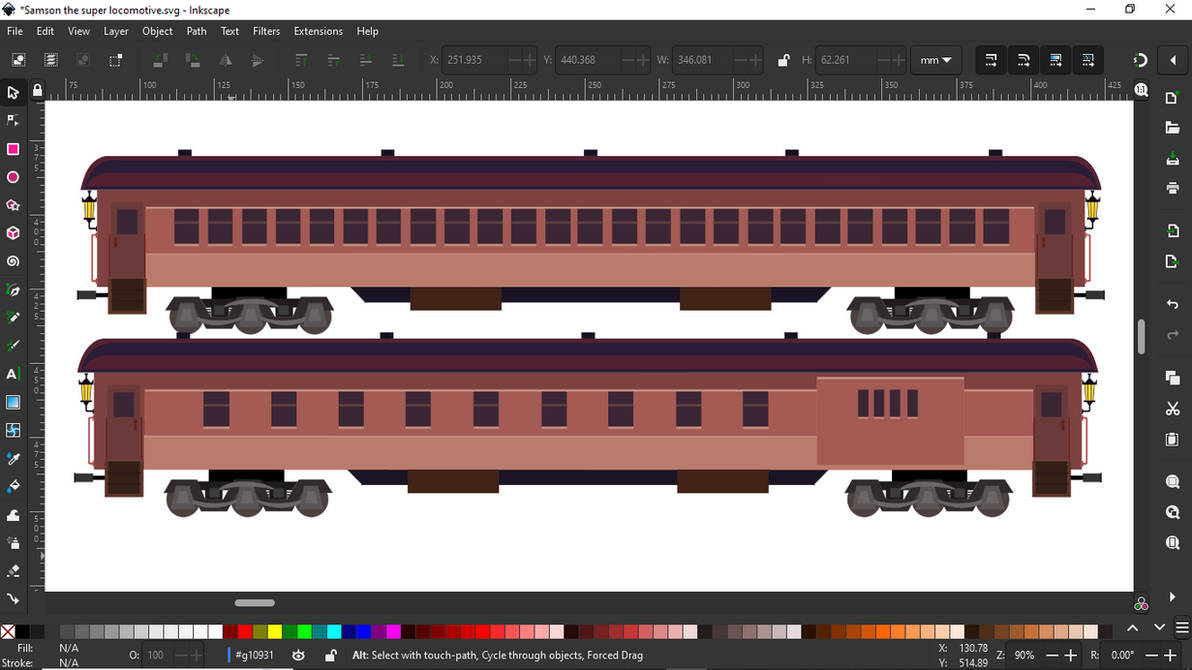Click Print document icon

1172,188
